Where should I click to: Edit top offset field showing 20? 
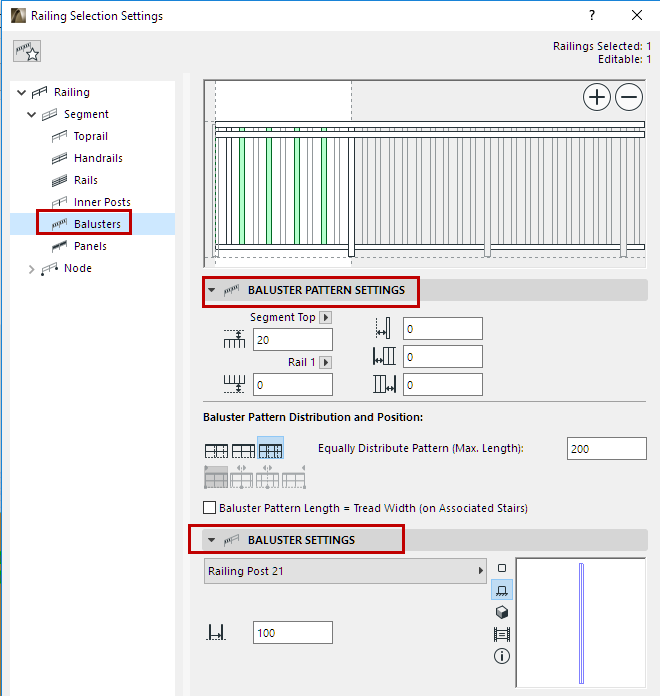(292, 340)
